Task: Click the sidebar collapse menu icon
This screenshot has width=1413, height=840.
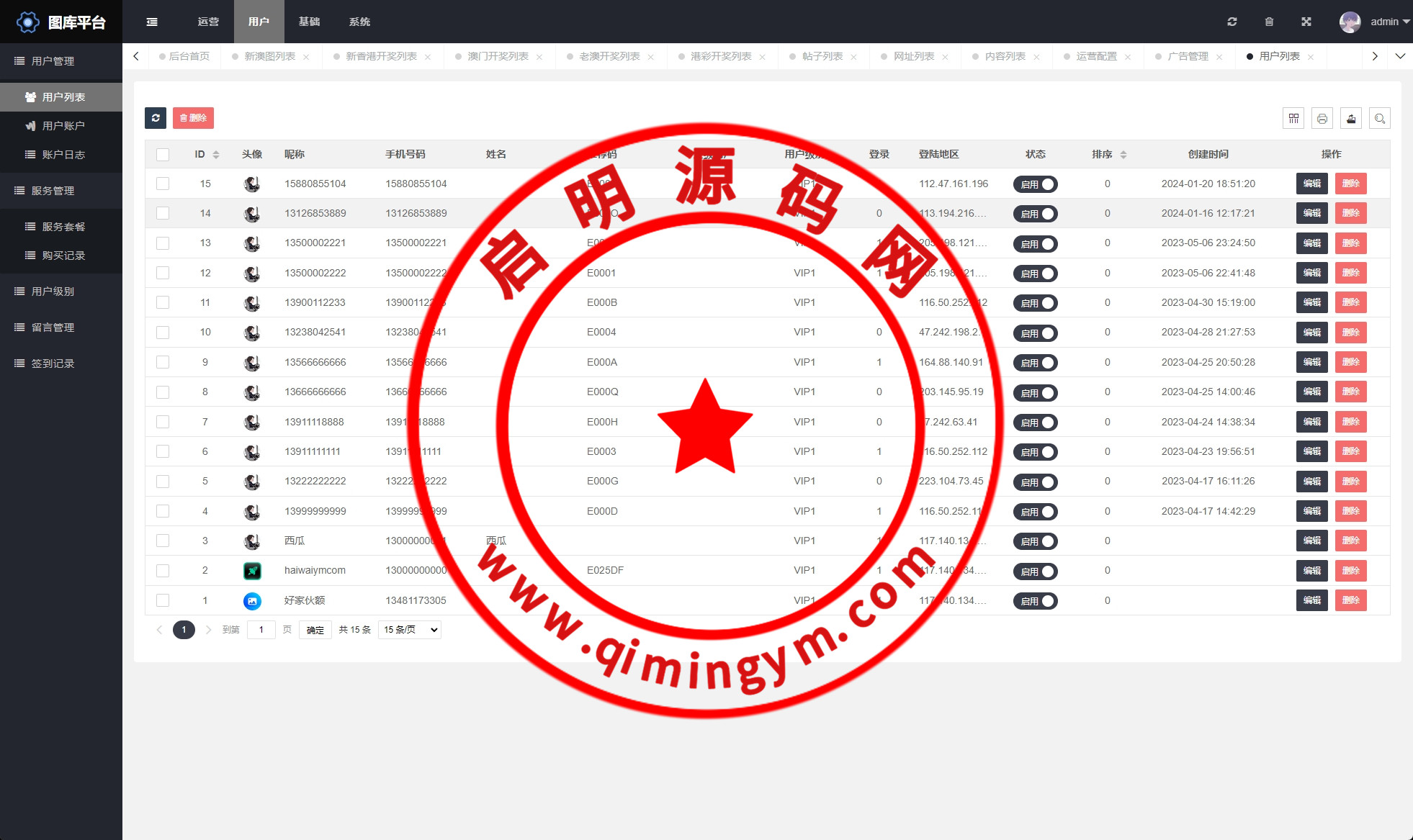Action: 152,22
